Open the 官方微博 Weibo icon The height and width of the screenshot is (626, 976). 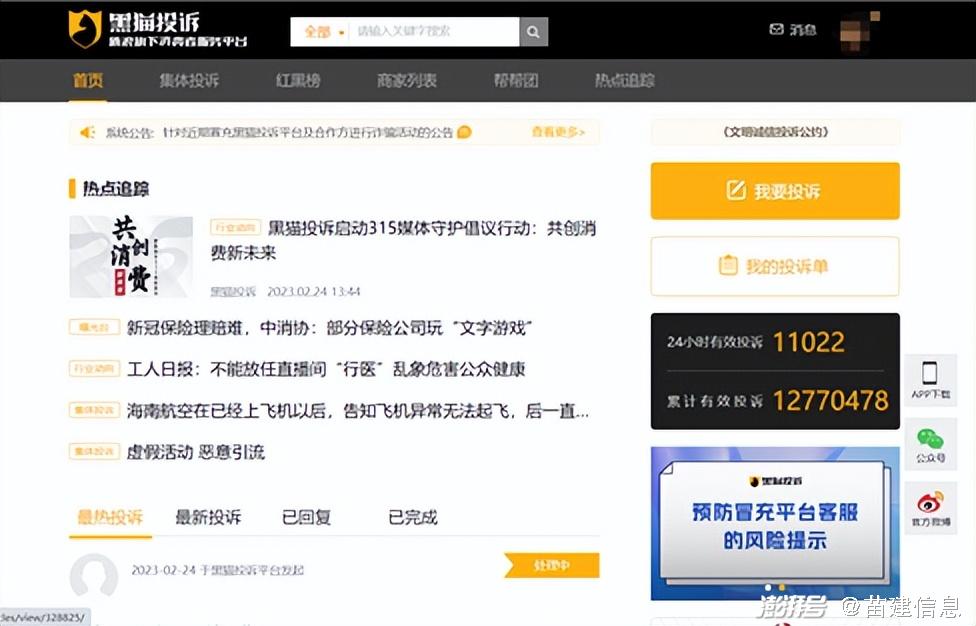(x=930, y=503)
